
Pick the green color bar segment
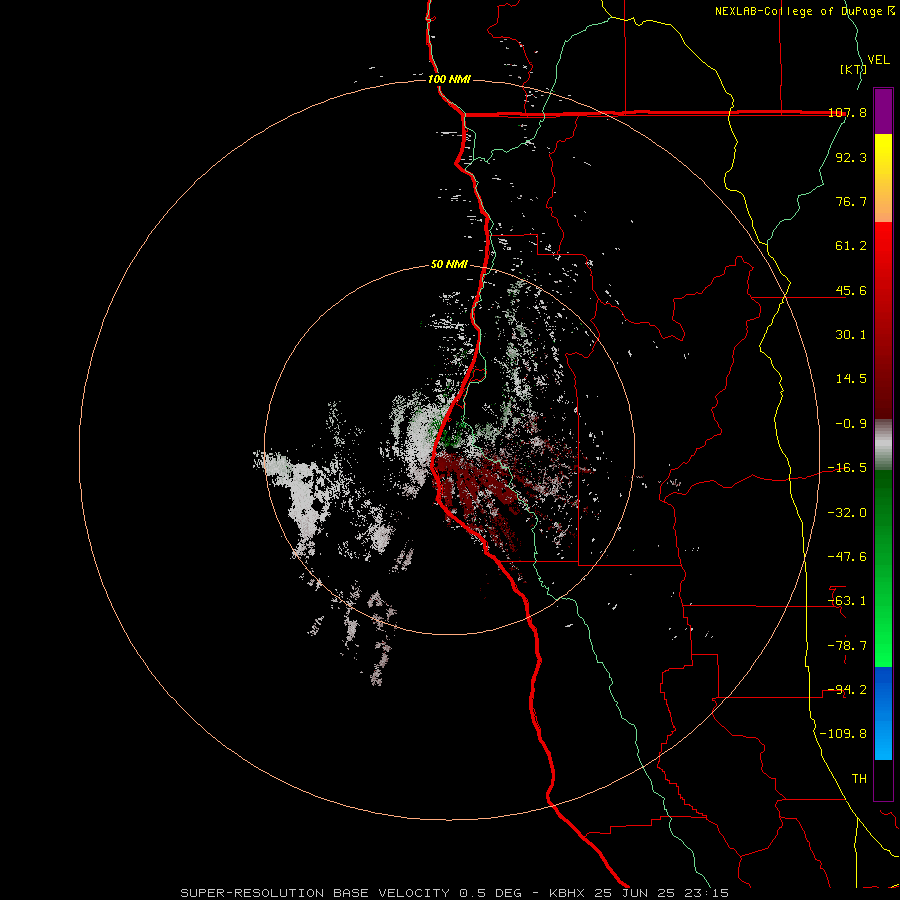point(883,568)
